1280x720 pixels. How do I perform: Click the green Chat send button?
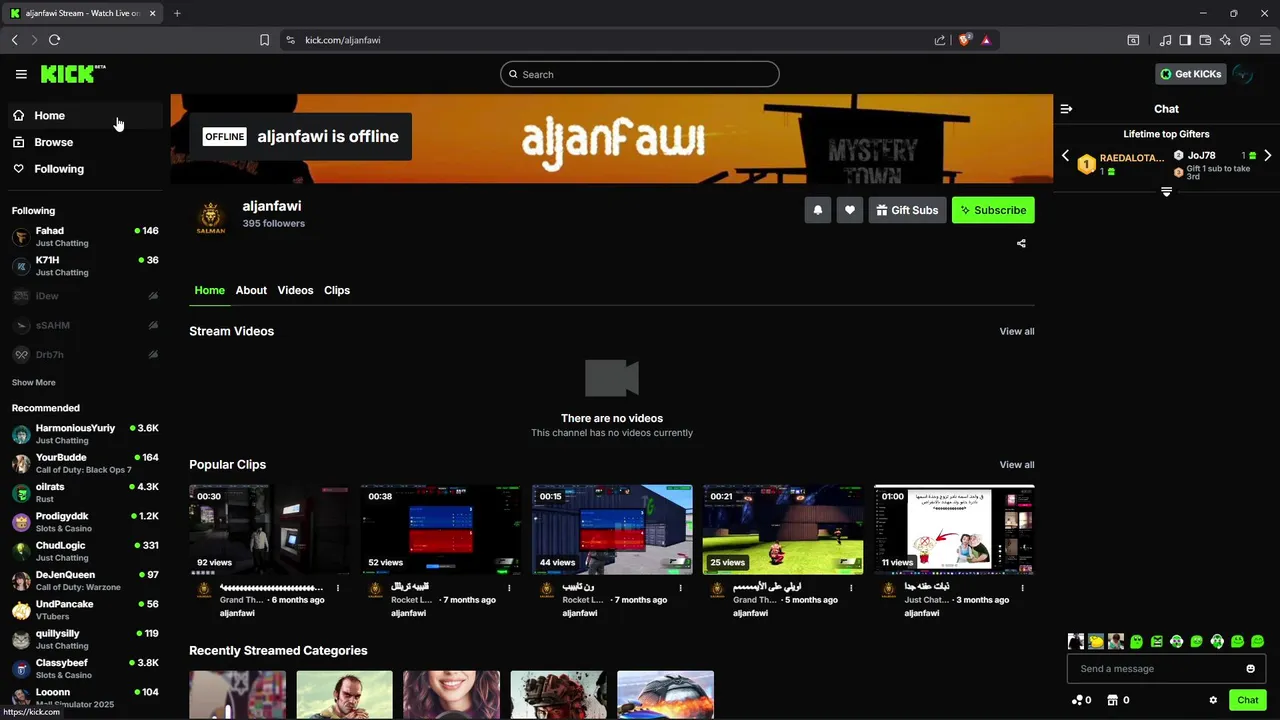[1248, 700]
